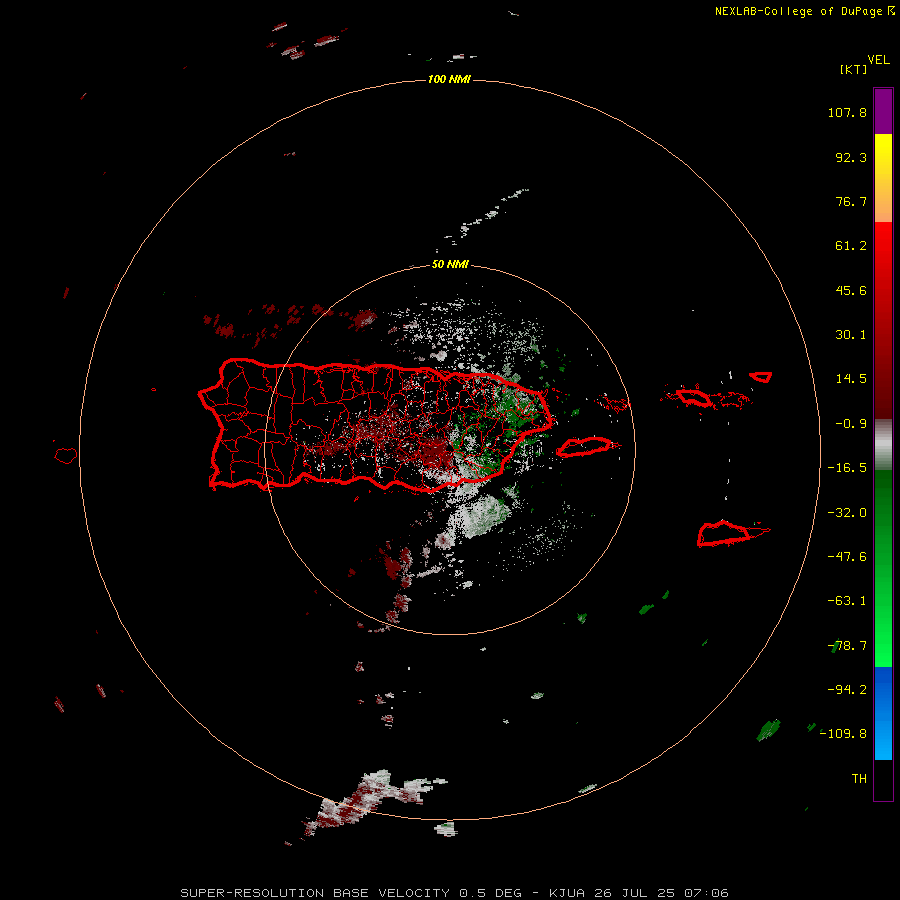Click the 61.2 legend value
This screenshot has width=900, height=900.
[851, 246]
